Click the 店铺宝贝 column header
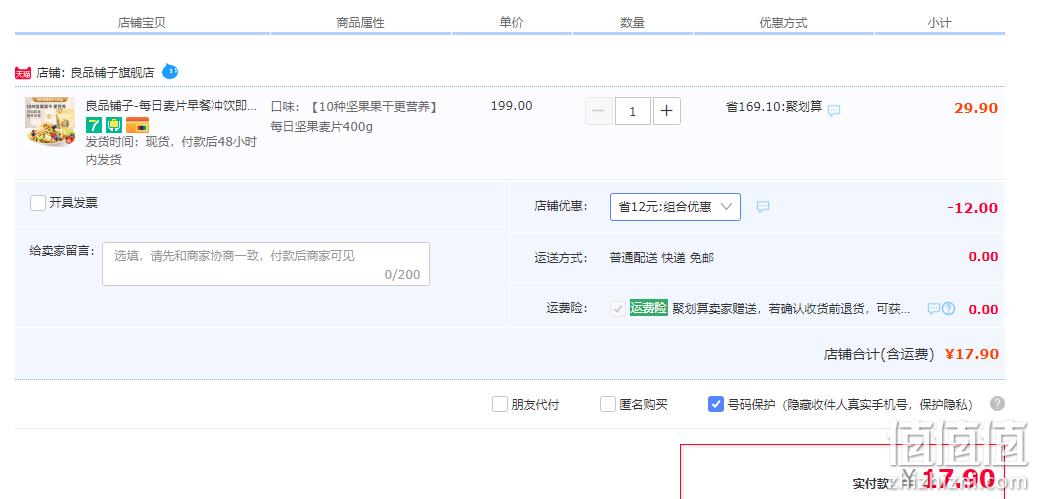The height and width of the screenshot is (499, 1037). coord(142,22)
